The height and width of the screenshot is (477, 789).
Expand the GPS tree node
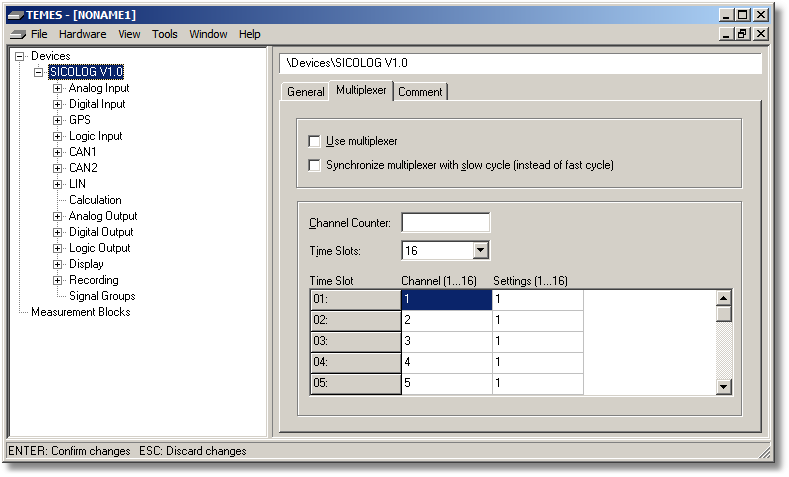coord(57,120)
